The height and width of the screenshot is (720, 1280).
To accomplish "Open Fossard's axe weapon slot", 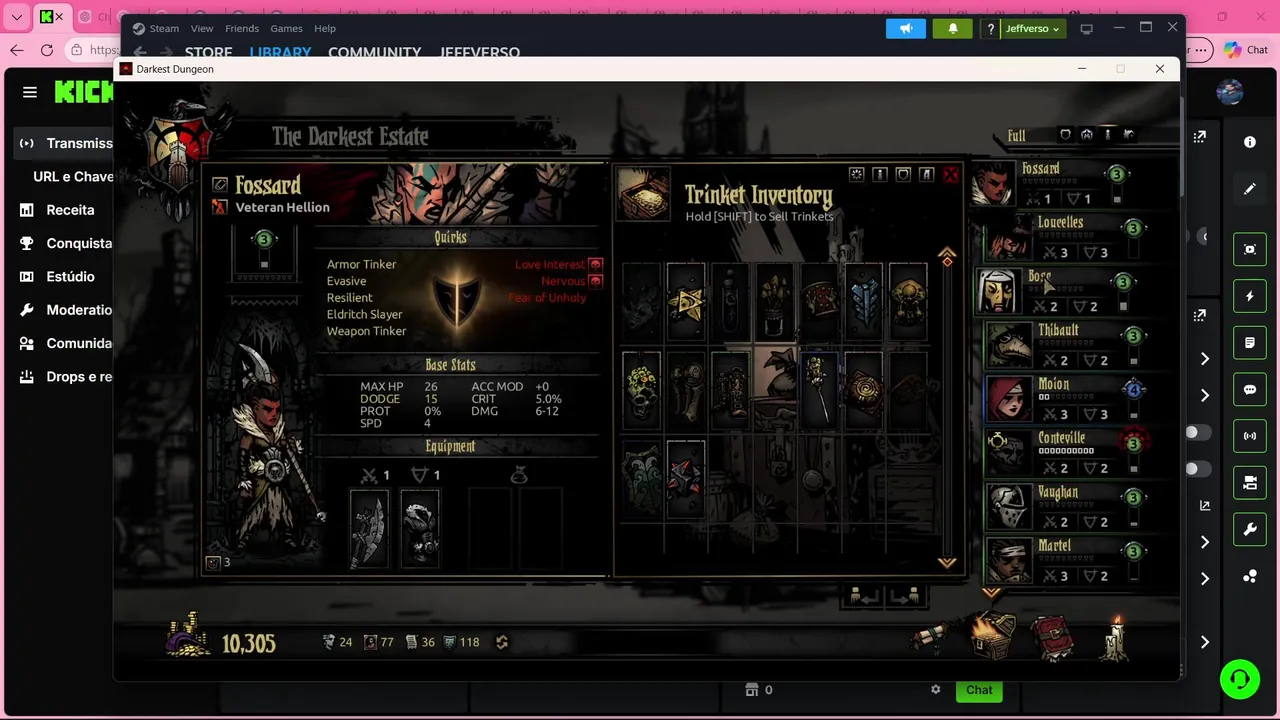I will pos(368,528).
